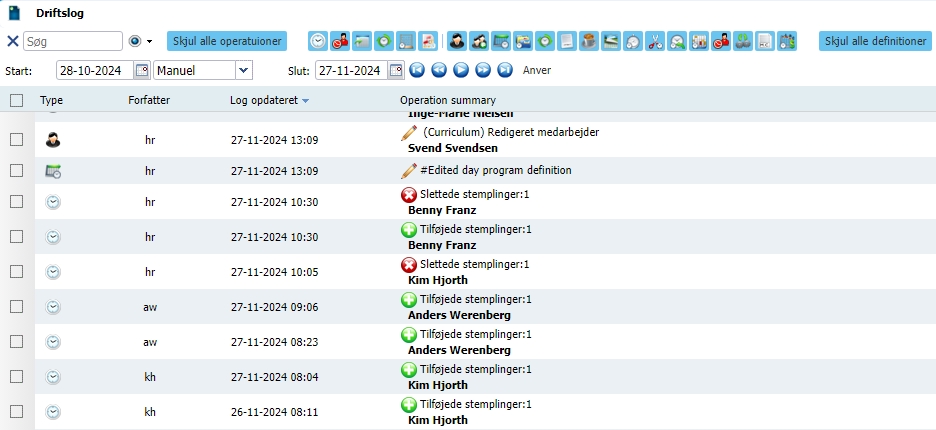Click calendar type icon in Edited day program row
This screenshot has width=936, height=430.
pos(53,171)
